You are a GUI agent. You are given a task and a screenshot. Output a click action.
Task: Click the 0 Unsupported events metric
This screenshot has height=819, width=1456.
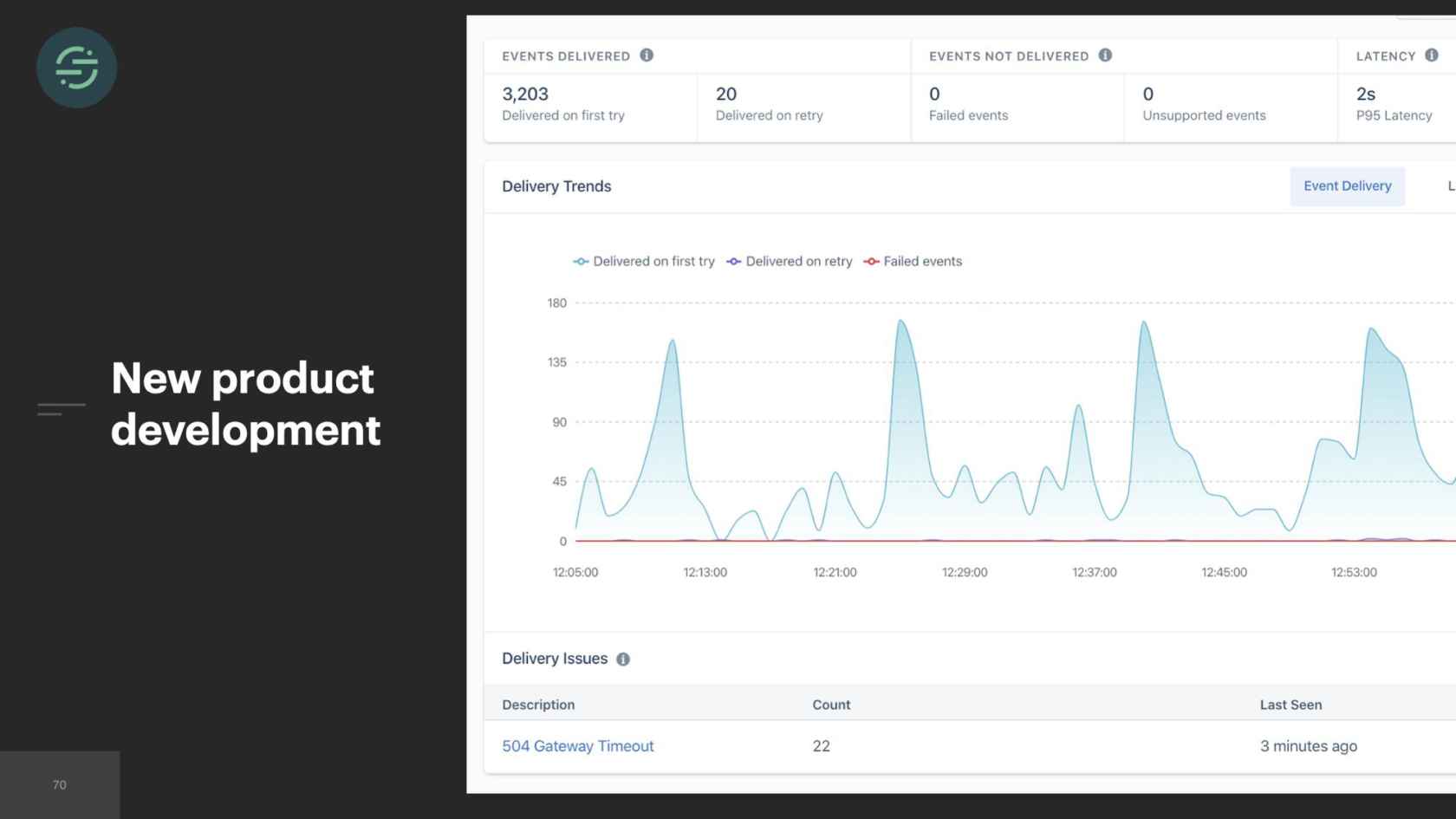(1204, 104)
